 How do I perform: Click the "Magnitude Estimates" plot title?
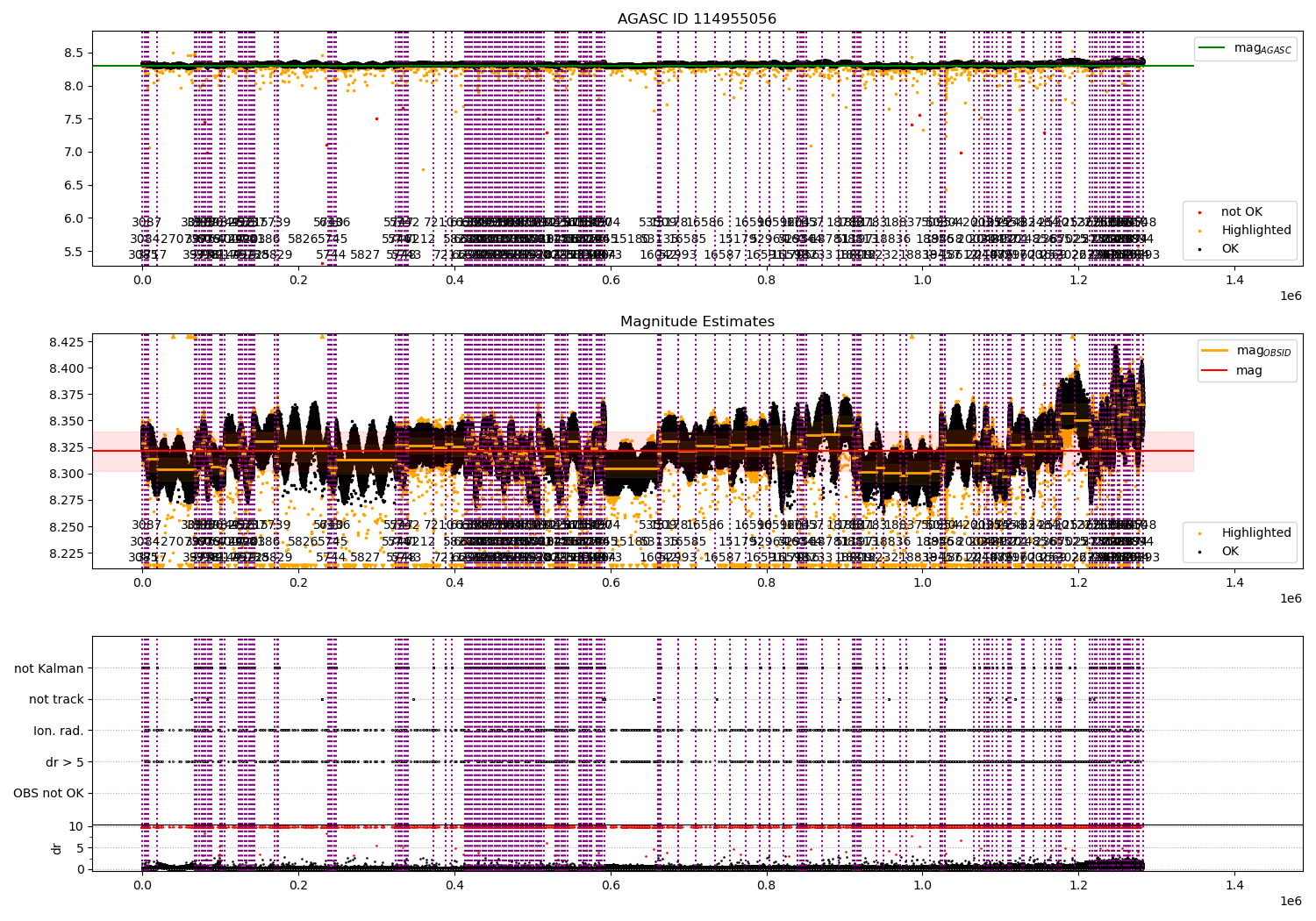[x=697, y=322]
